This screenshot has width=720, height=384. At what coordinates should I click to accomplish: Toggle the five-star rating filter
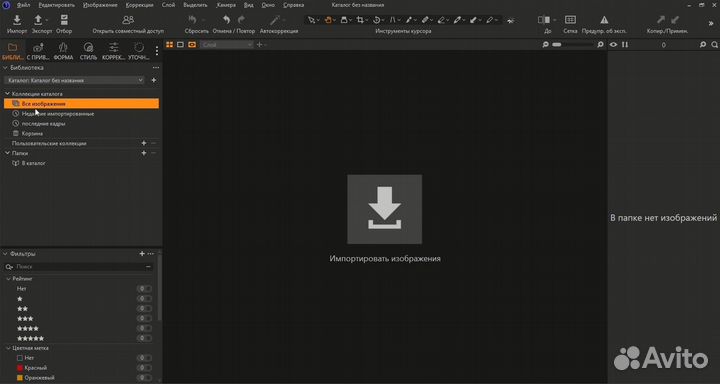point(144,338)
